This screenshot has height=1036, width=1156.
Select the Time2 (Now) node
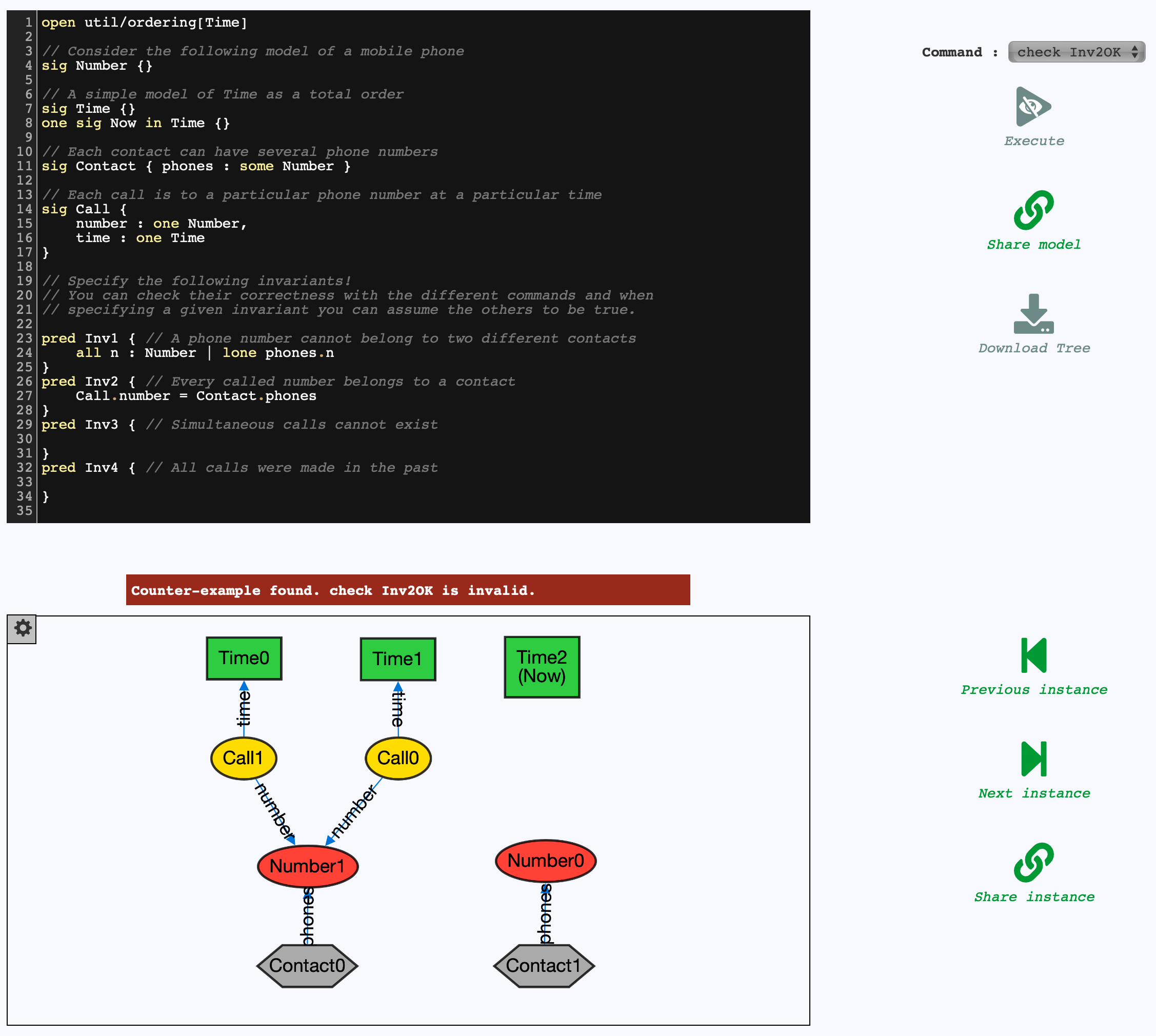click(x=541, y=667)
